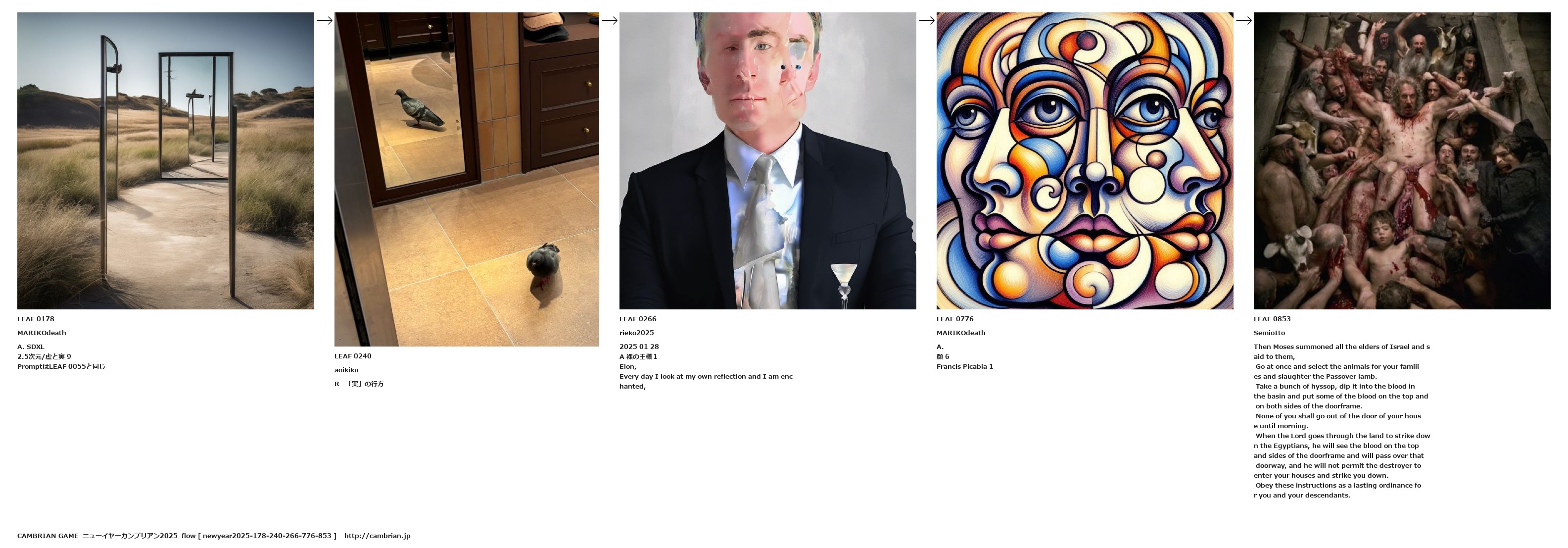Click author name rieko2025
This screenshot has width=1568, height=548.
(637, 333)
